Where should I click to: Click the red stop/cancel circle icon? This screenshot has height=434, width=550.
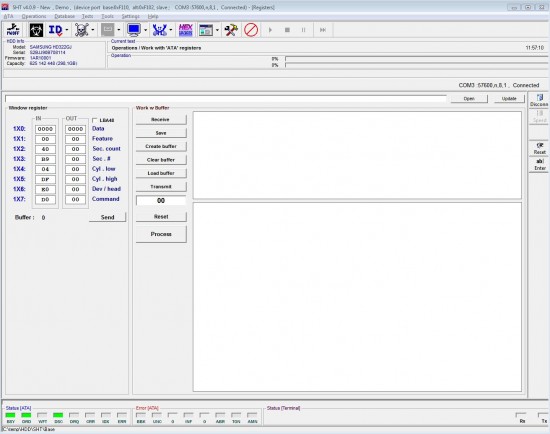coord(251,30)
